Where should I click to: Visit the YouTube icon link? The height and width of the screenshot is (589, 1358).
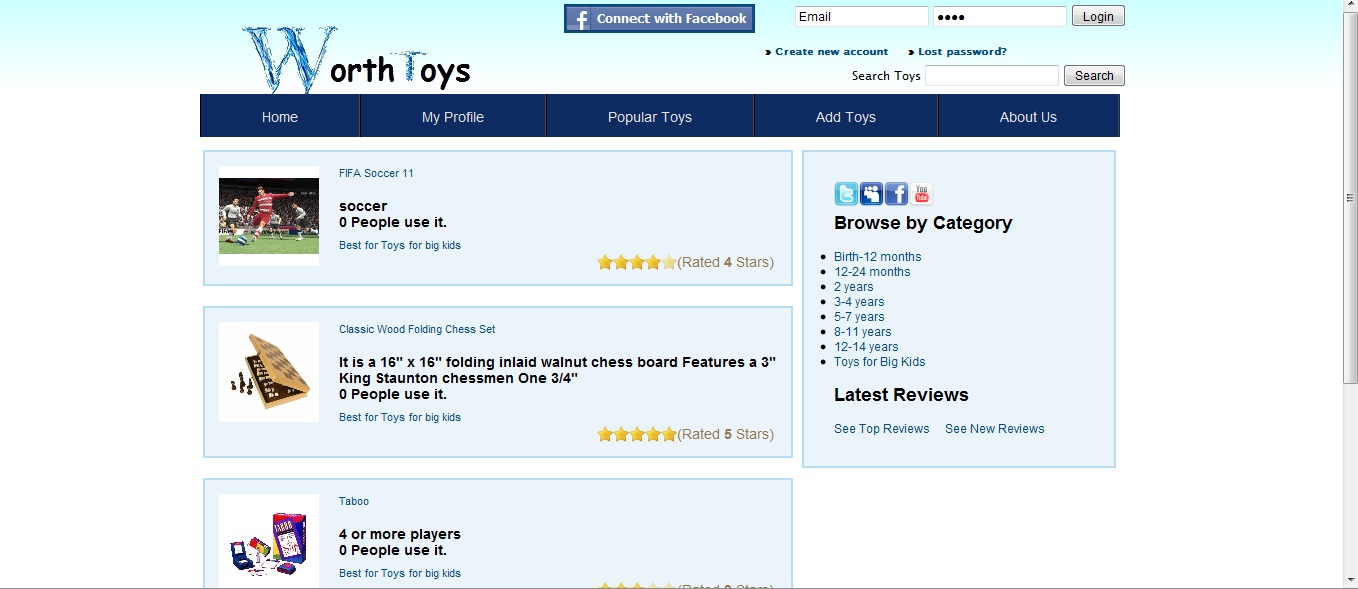(x=921, y=194)
